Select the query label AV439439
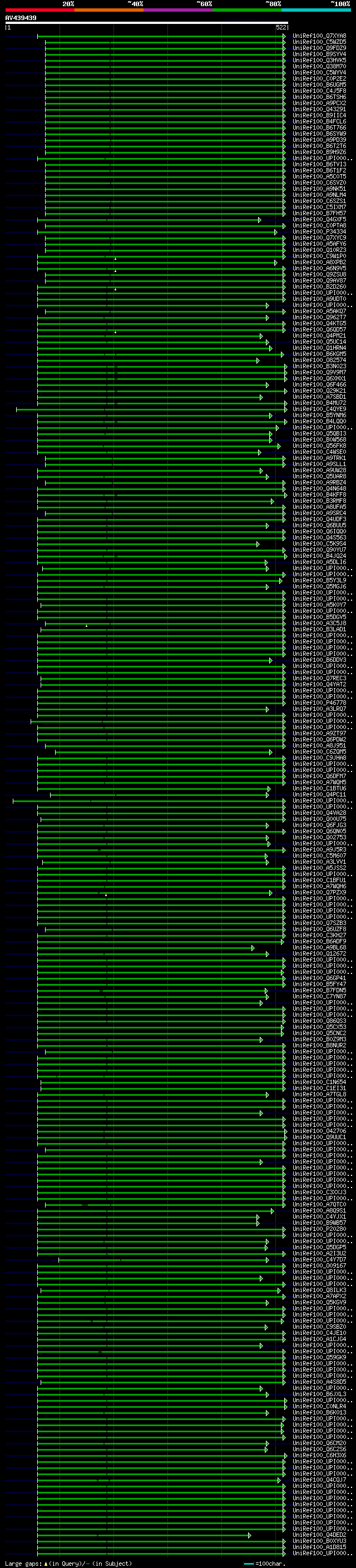This screenshot has width=356, height=1568. (x=21, y=18)
